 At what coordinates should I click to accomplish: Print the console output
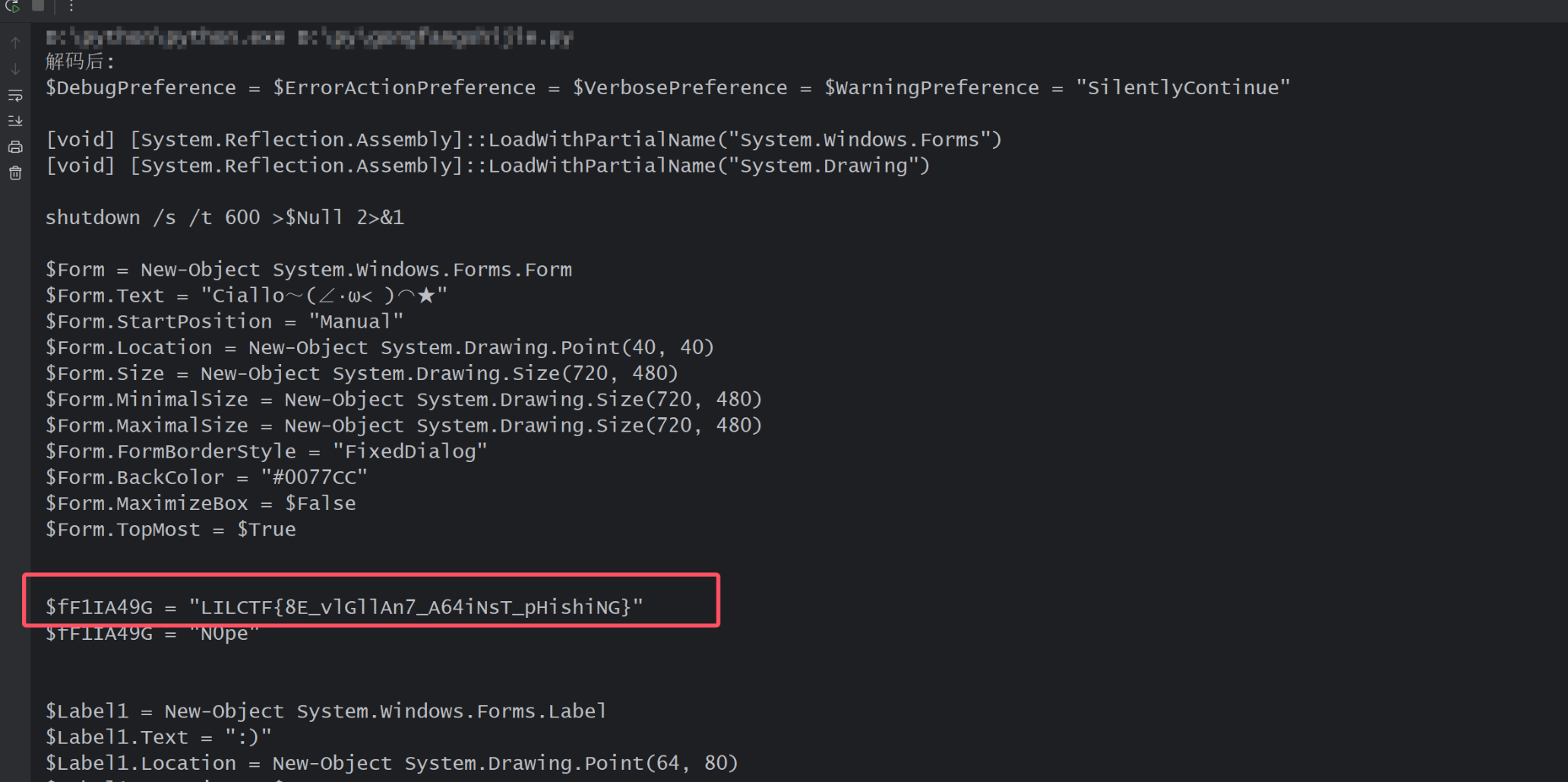coord(14,146)
